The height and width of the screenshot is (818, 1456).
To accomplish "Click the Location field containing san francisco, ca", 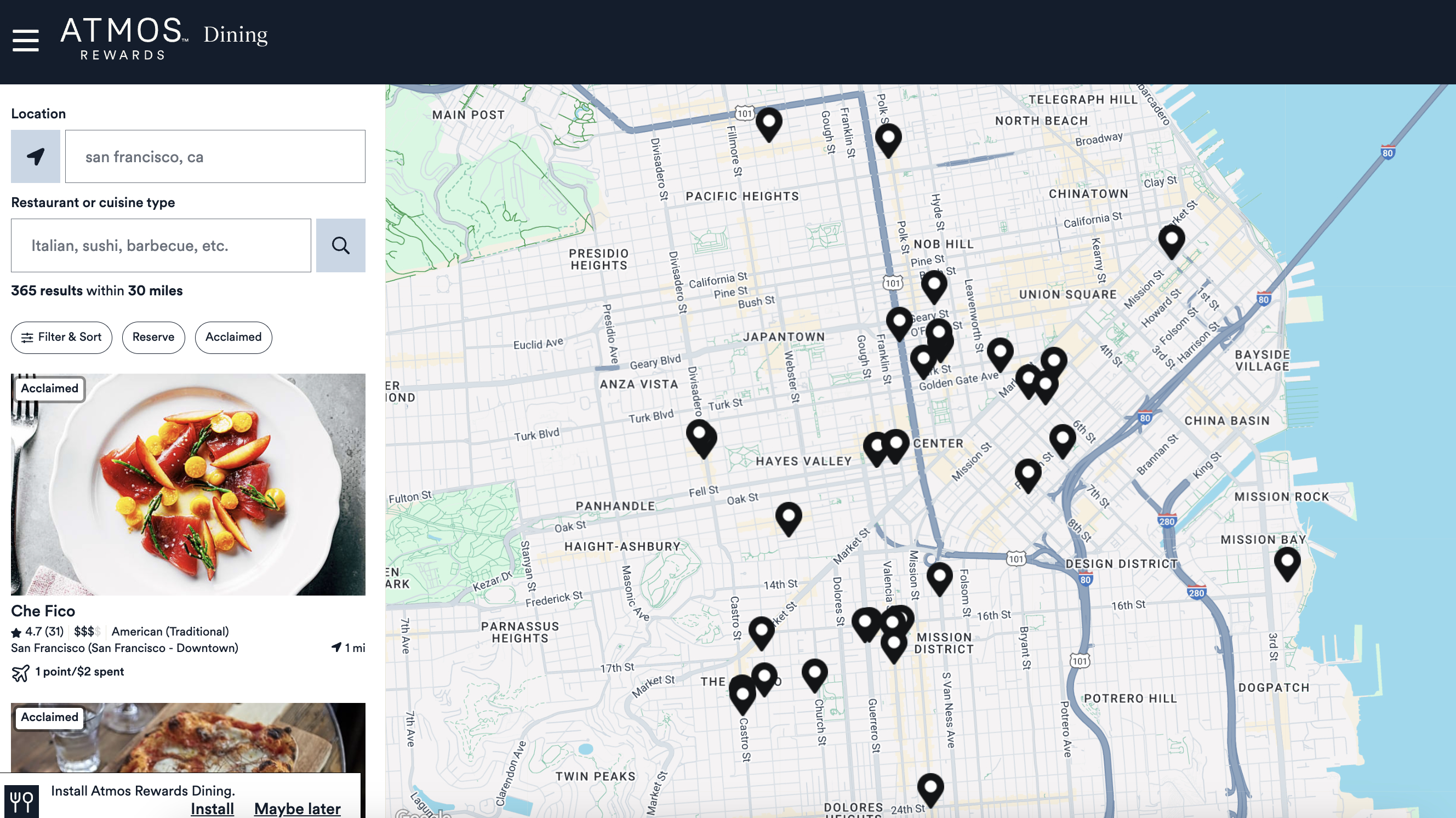I will click(x=215, y=157).
